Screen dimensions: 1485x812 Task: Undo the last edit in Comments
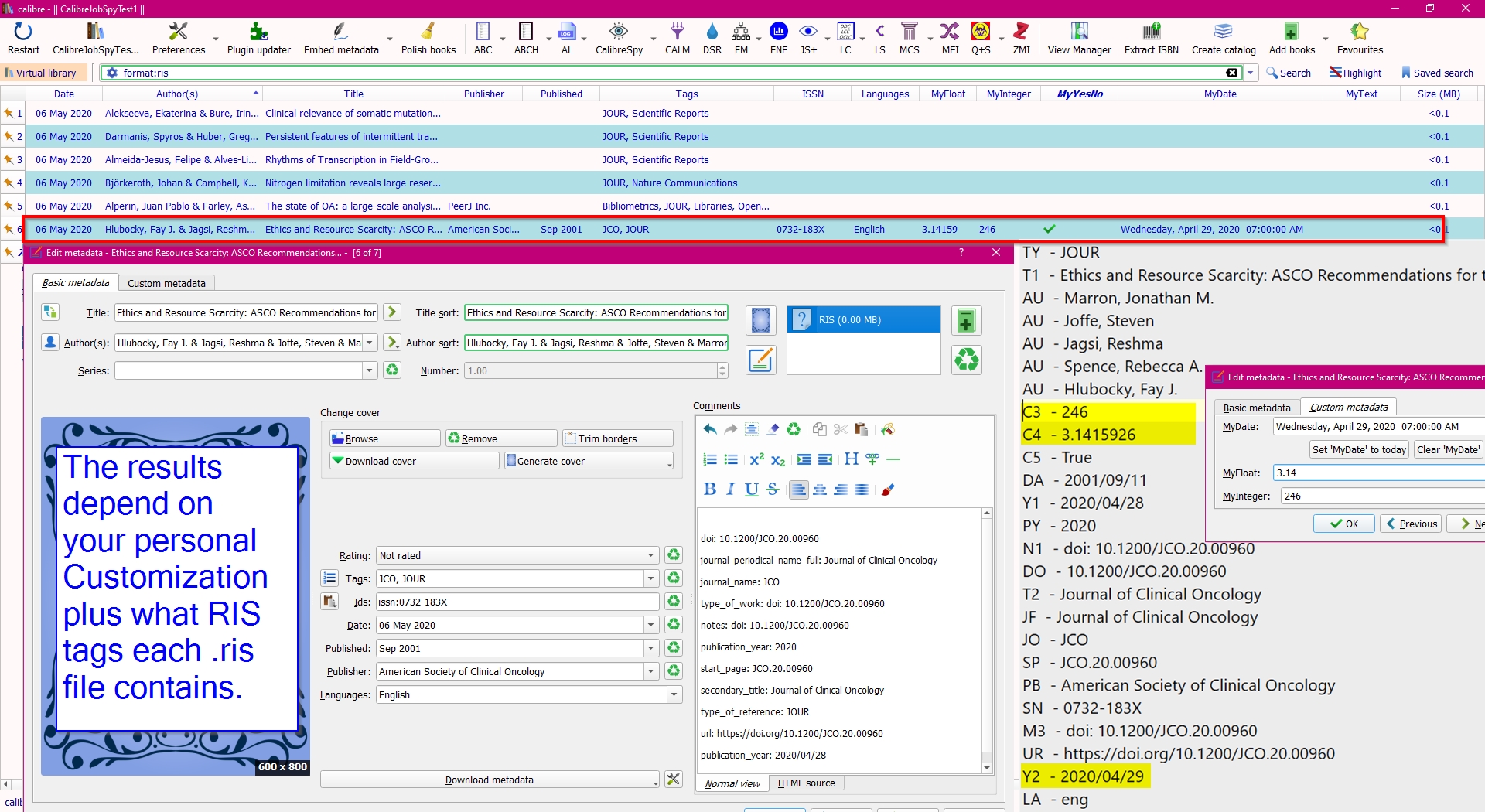(709, 429)
